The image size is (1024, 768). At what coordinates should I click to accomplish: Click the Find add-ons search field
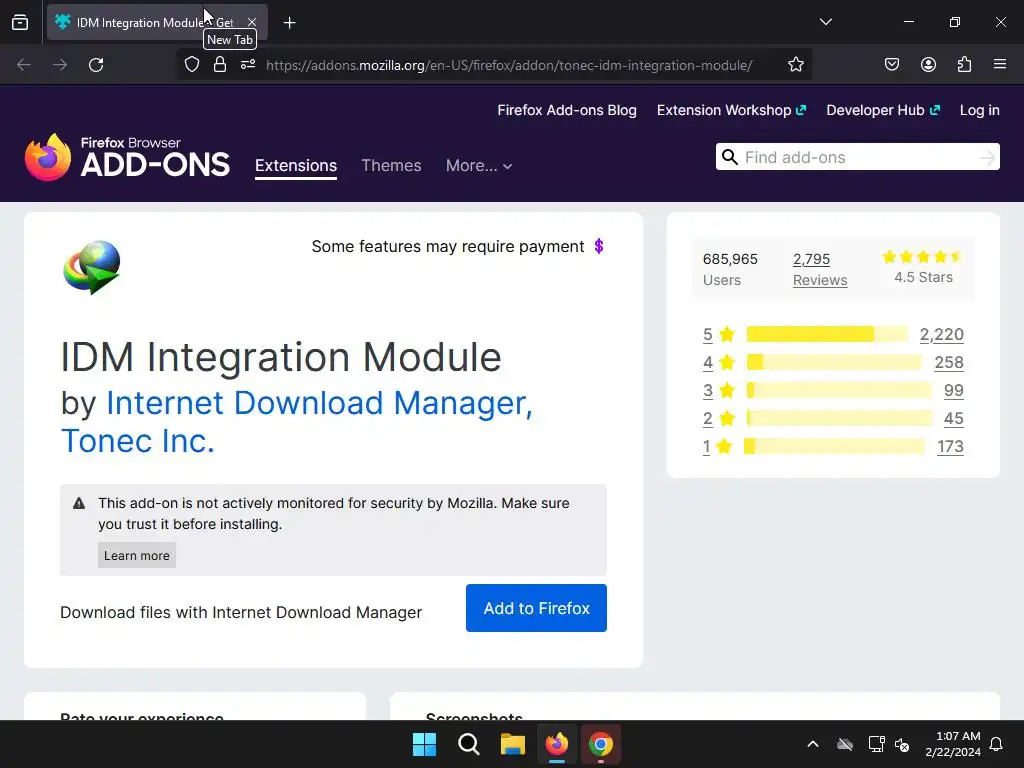[857, 157]
